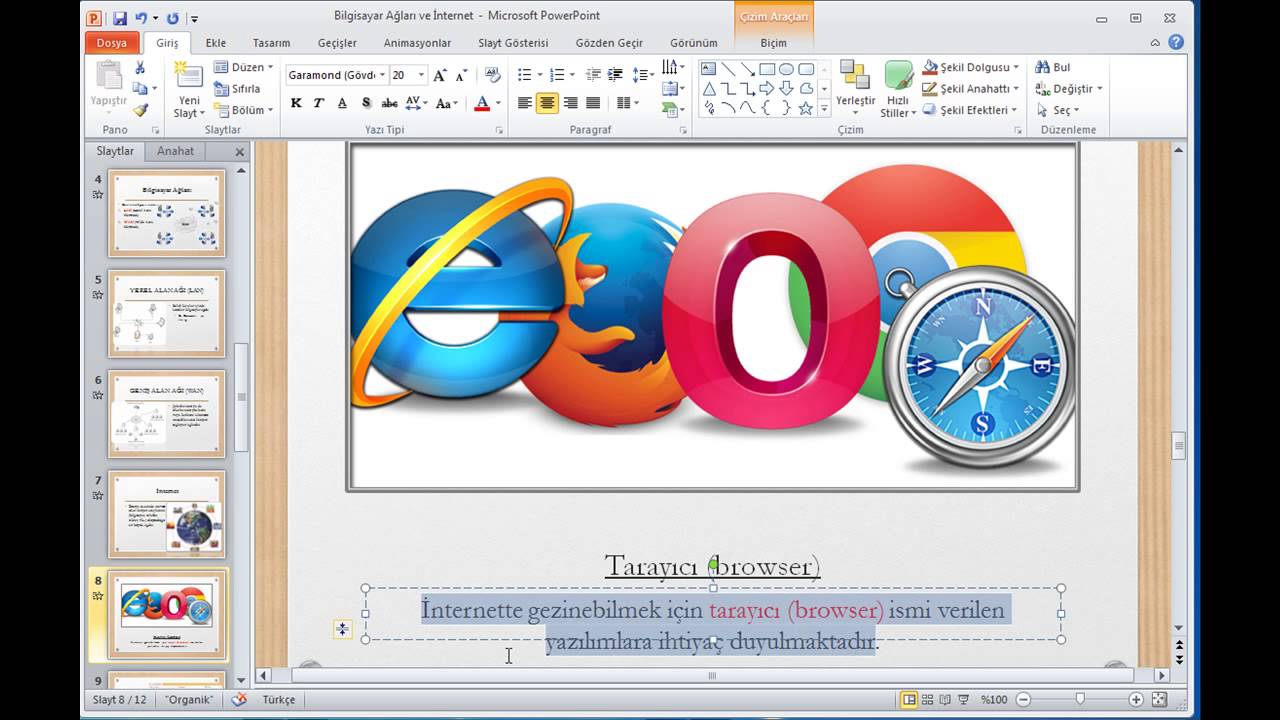Viewport: 1280px width, 720px height.
Task: Select the rounded rectangle shape
Action: tap(806, 69)
